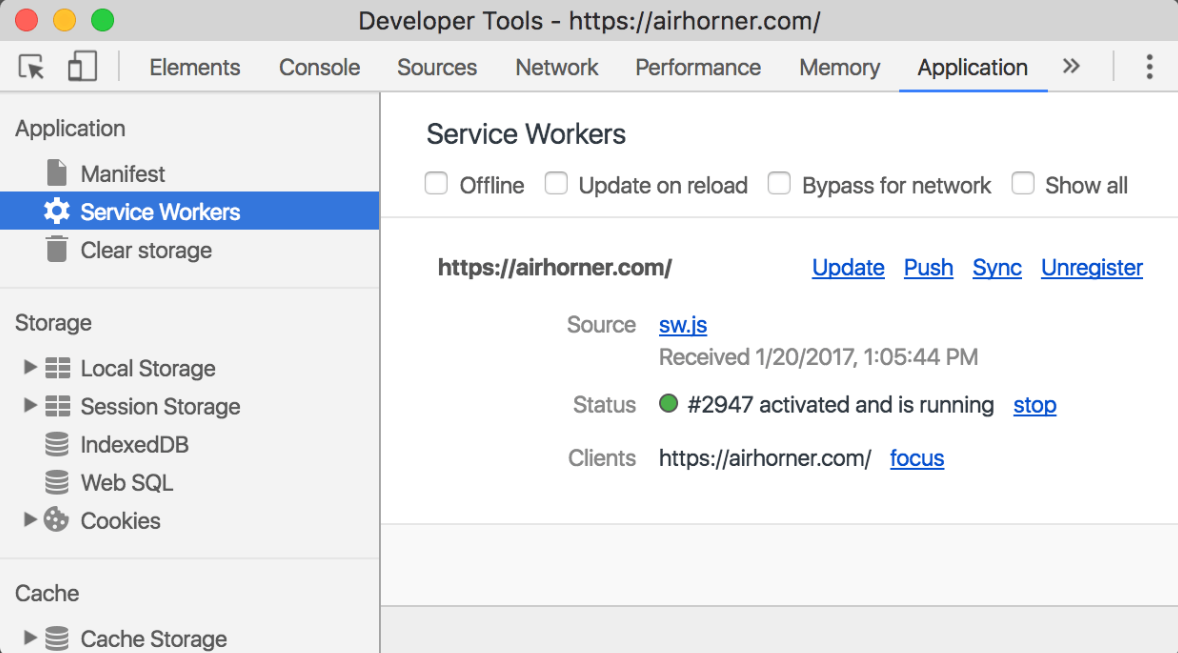Switch to the Elements tab

(195, 68)
